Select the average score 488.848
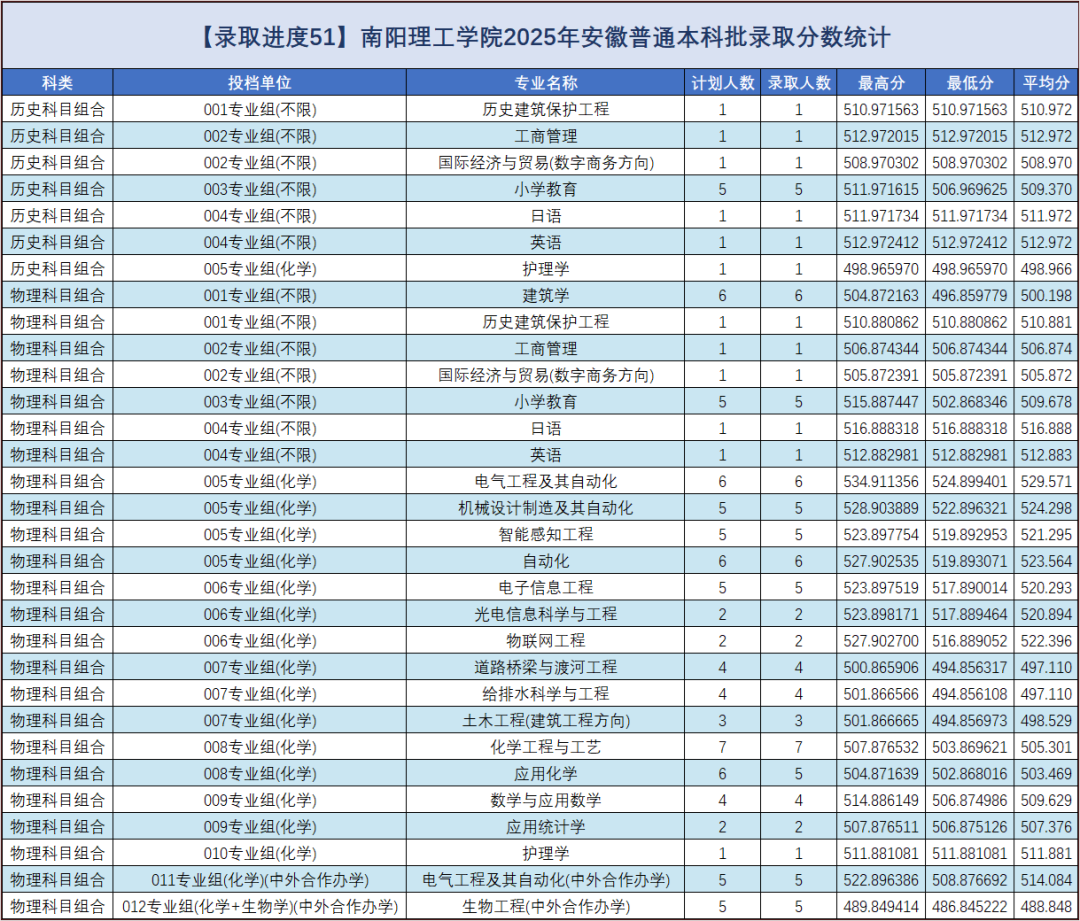 (x=1046, y=907)
